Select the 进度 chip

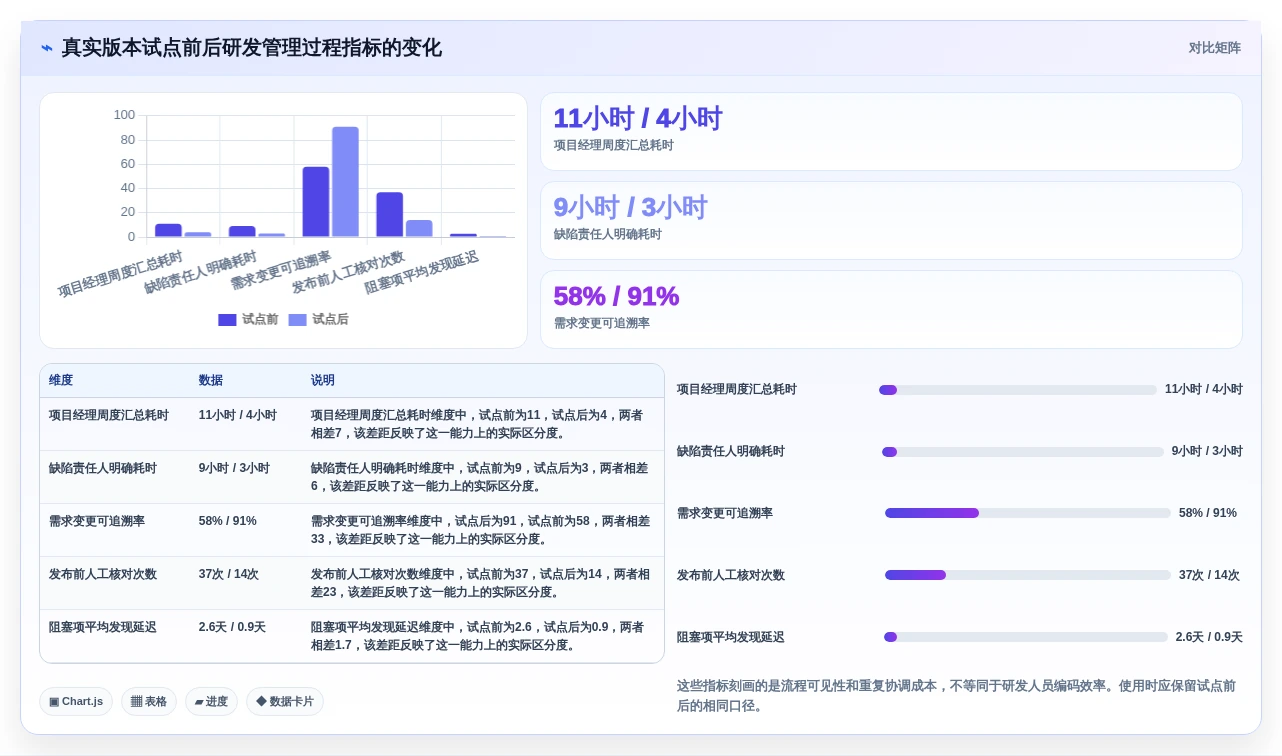(x=211, y=702)
